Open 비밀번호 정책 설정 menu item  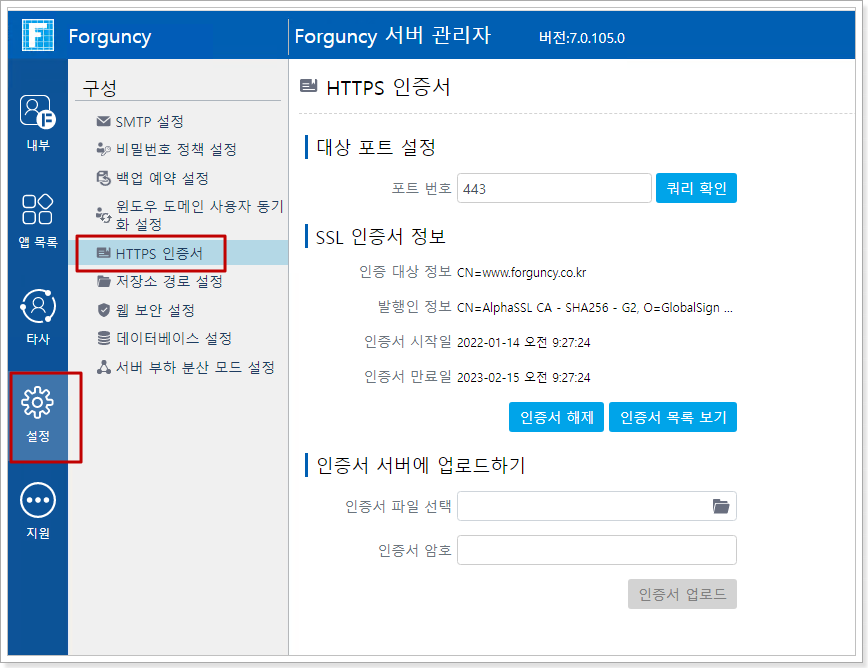[175, 150]
